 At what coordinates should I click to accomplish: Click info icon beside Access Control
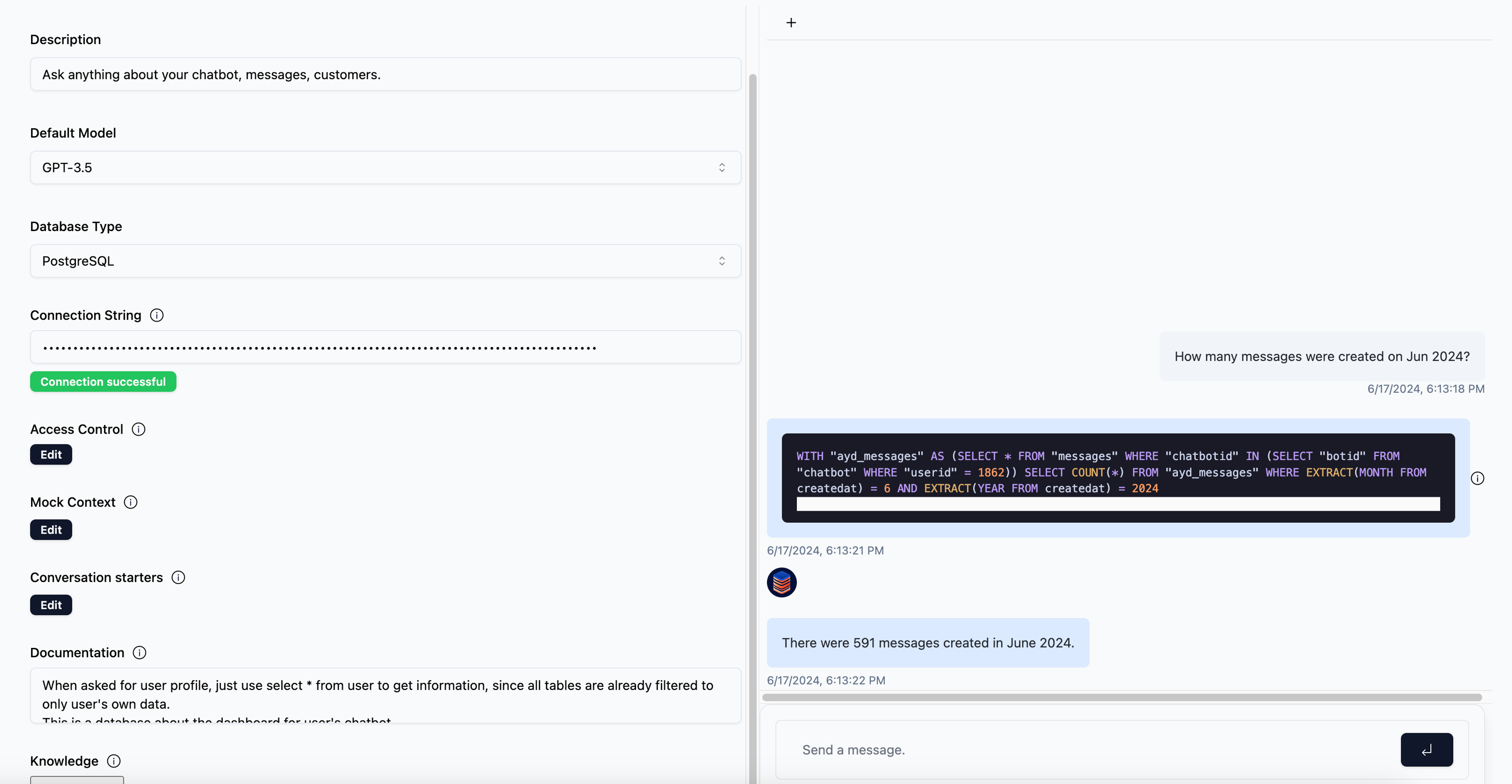pos(139,429)
